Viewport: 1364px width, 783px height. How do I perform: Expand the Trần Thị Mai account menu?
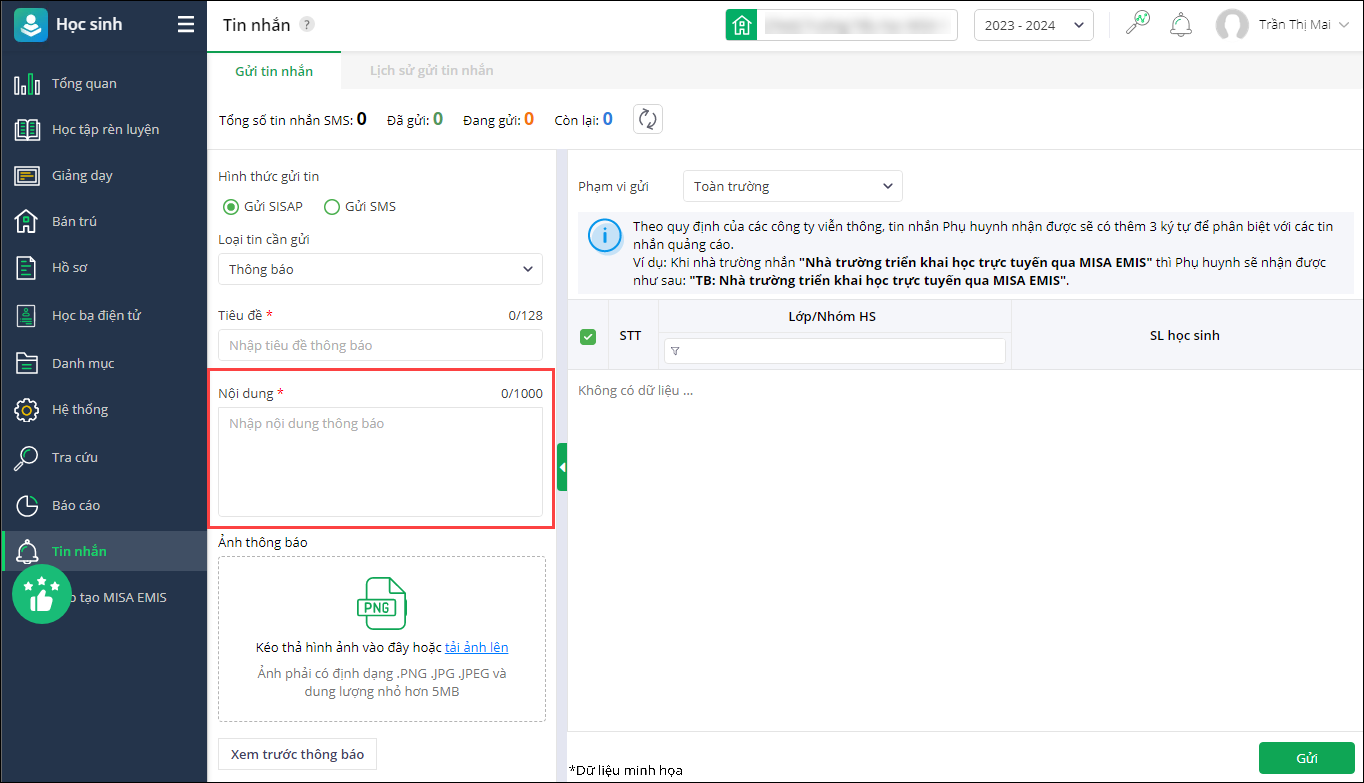(1306, 25)
